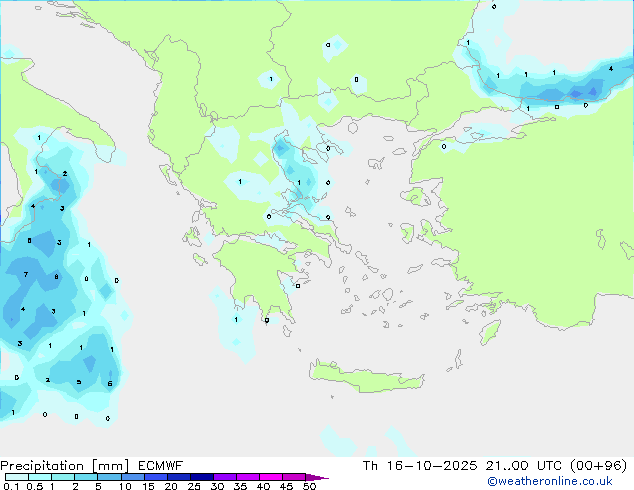
Task: Click the island of Crete on map
Action: pyautogui.click(x=366, y=378)
